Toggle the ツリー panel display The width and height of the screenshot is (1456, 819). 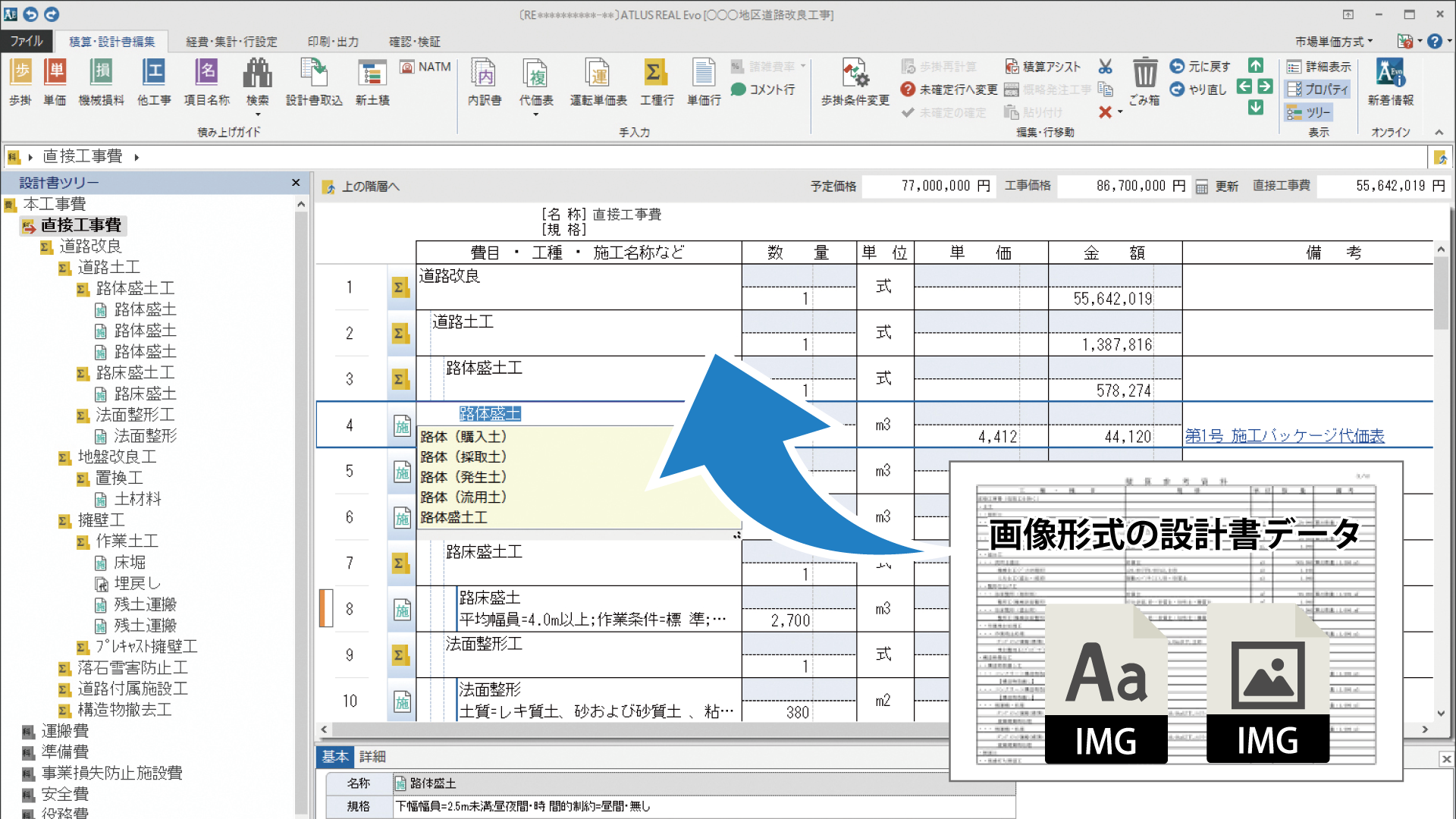1309,112
